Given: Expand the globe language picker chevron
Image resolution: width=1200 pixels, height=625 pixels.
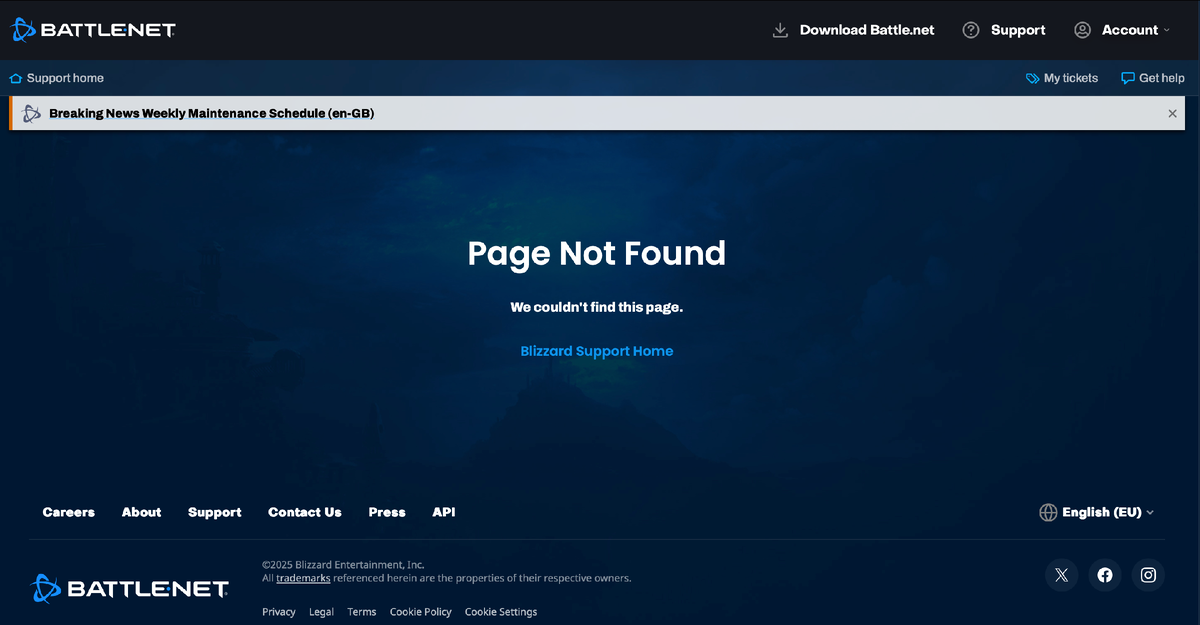Looking at the screenshot, I should [1152, 512].
